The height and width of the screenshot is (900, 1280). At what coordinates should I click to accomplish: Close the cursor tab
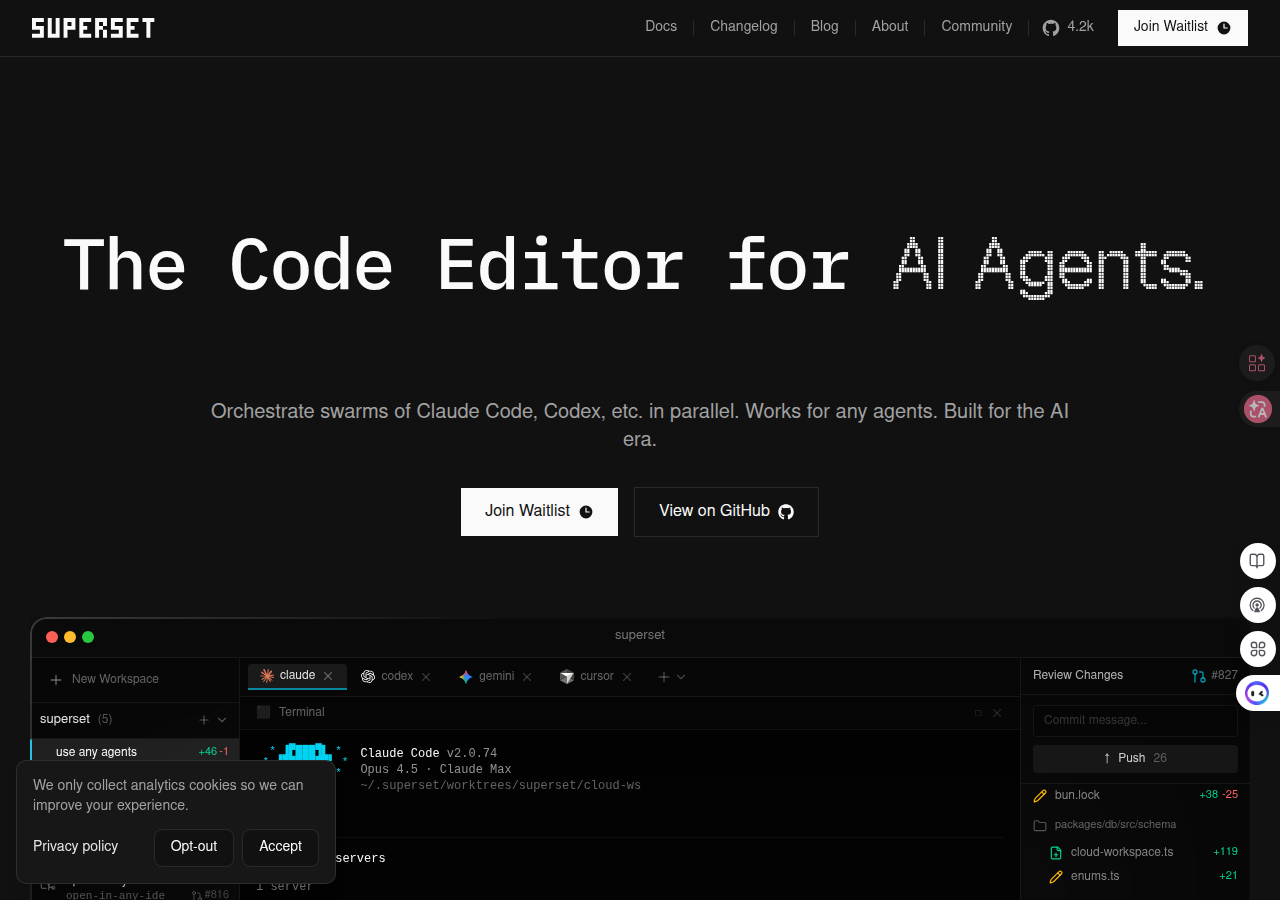coord(627,677)
